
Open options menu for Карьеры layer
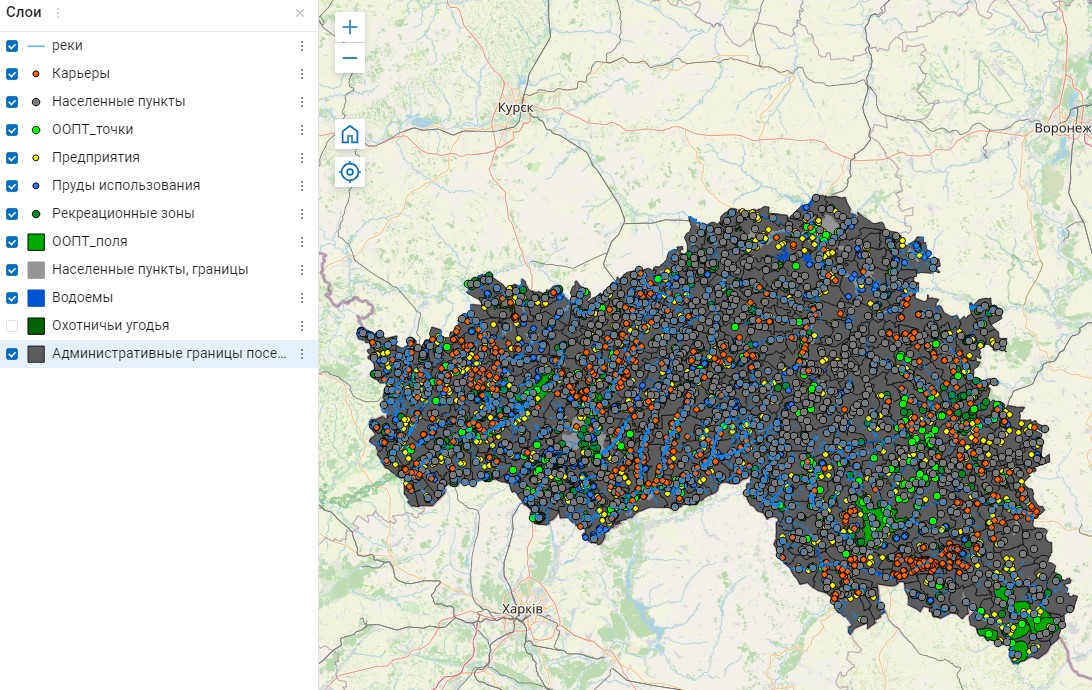tap(301, 74)
